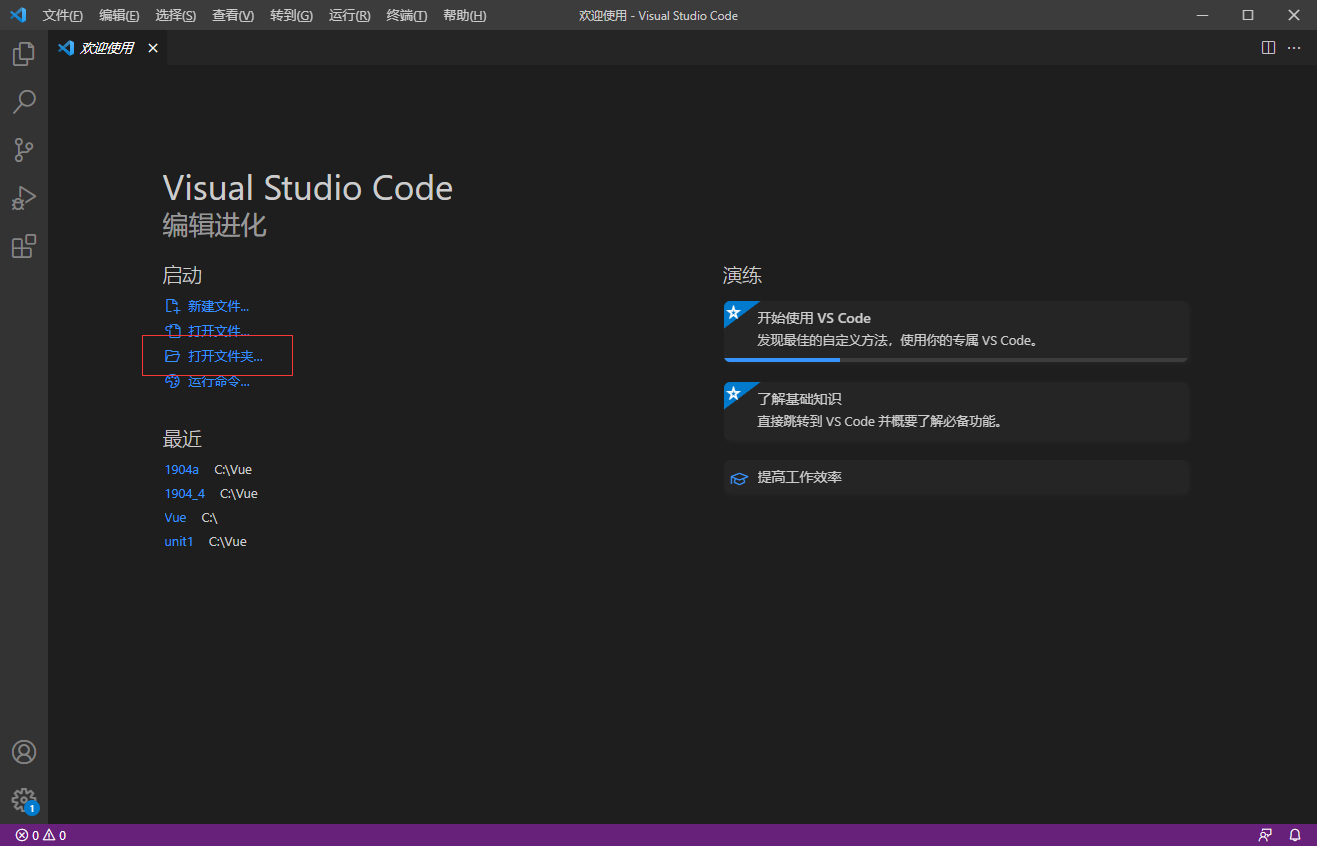Open the 文件(F) menu
The image size is (1317, 846).
[63, 15]
